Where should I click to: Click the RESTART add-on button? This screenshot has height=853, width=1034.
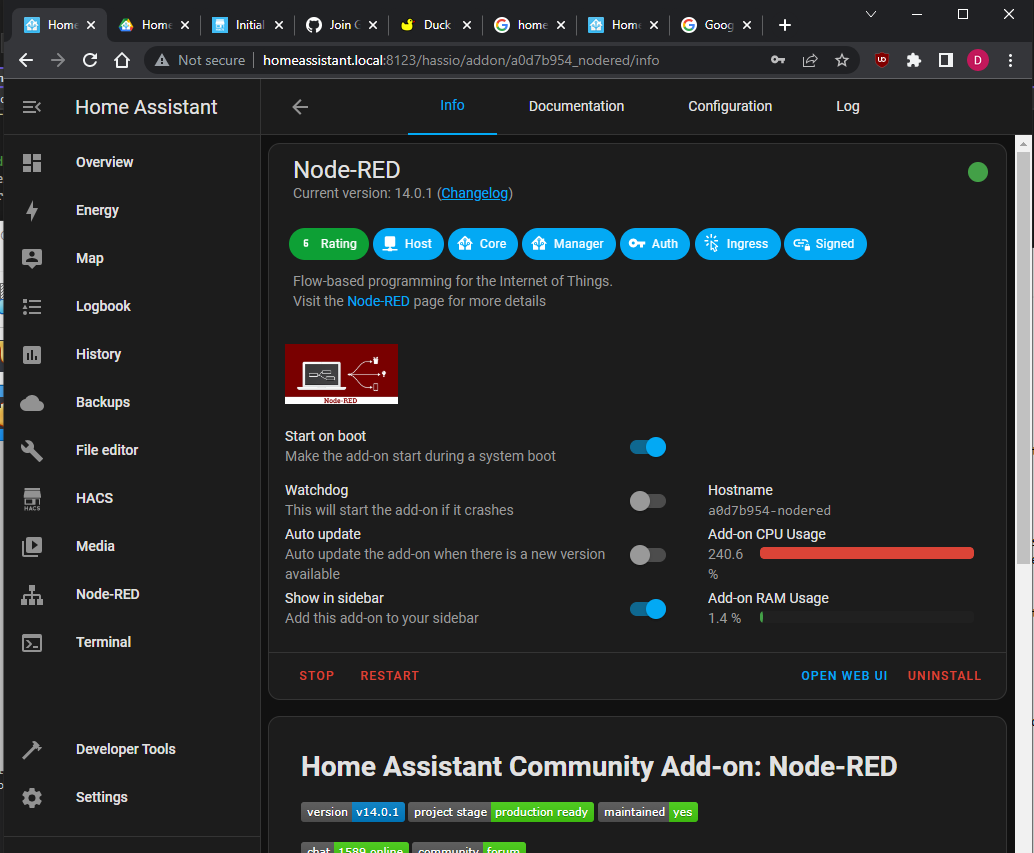pyautogui.click(x=390, y=676)
